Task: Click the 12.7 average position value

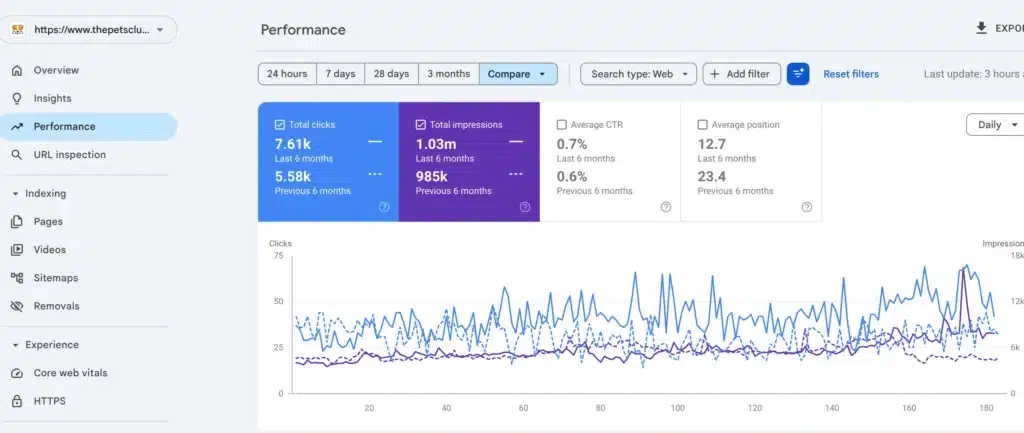Action: click(712, 144)
